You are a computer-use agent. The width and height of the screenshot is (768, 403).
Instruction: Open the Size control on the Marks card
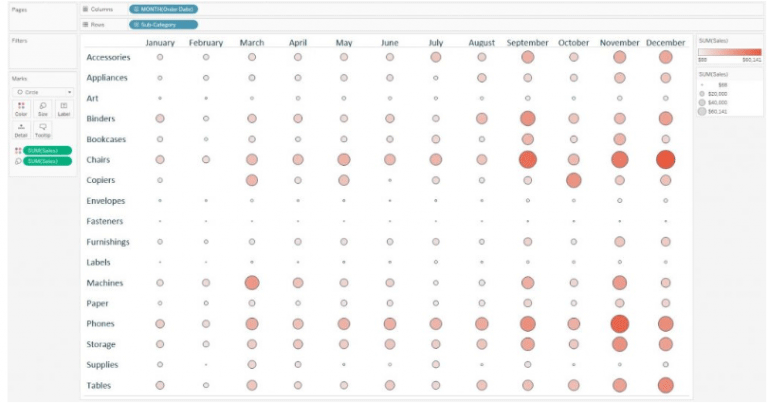[42, 108]
